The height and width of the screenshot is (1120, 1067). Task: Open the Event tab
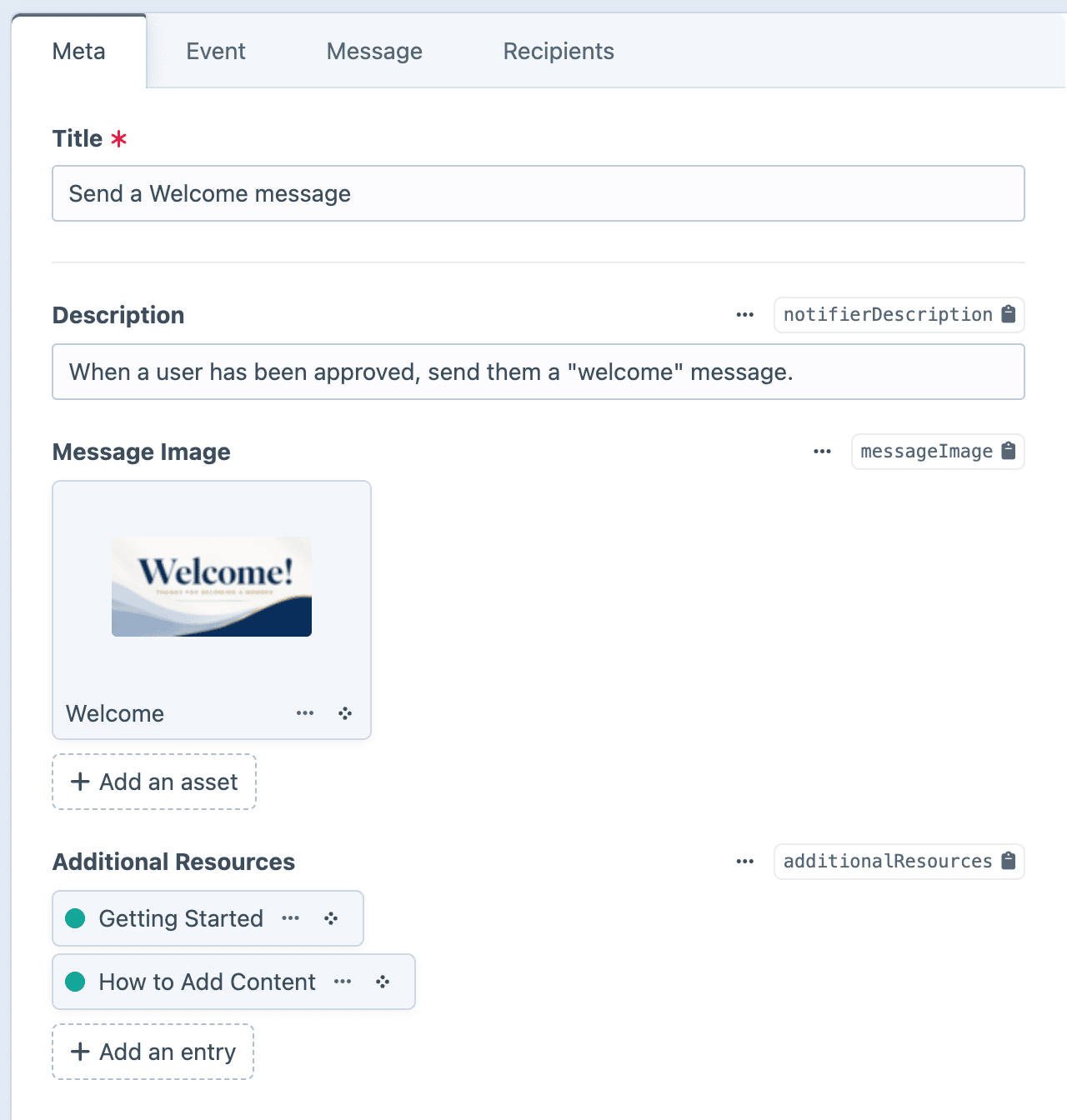coord(216,51)
